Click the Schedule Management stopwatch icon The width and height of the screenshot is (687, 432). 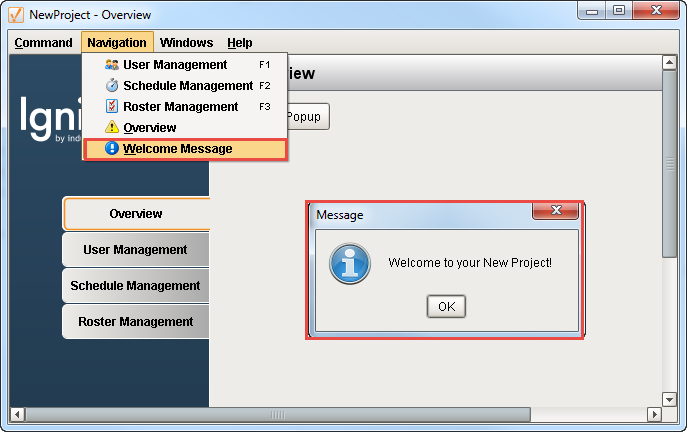tap(112, 86)
